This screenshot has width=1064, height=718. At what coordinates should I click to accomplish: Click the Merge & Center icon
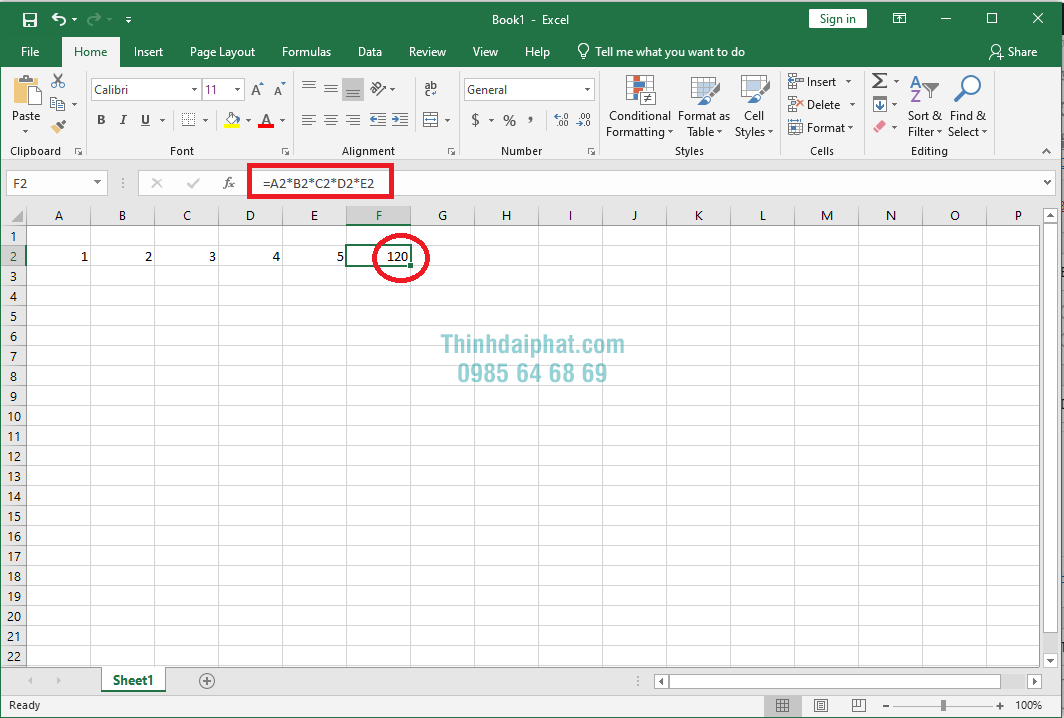(431, 120)
